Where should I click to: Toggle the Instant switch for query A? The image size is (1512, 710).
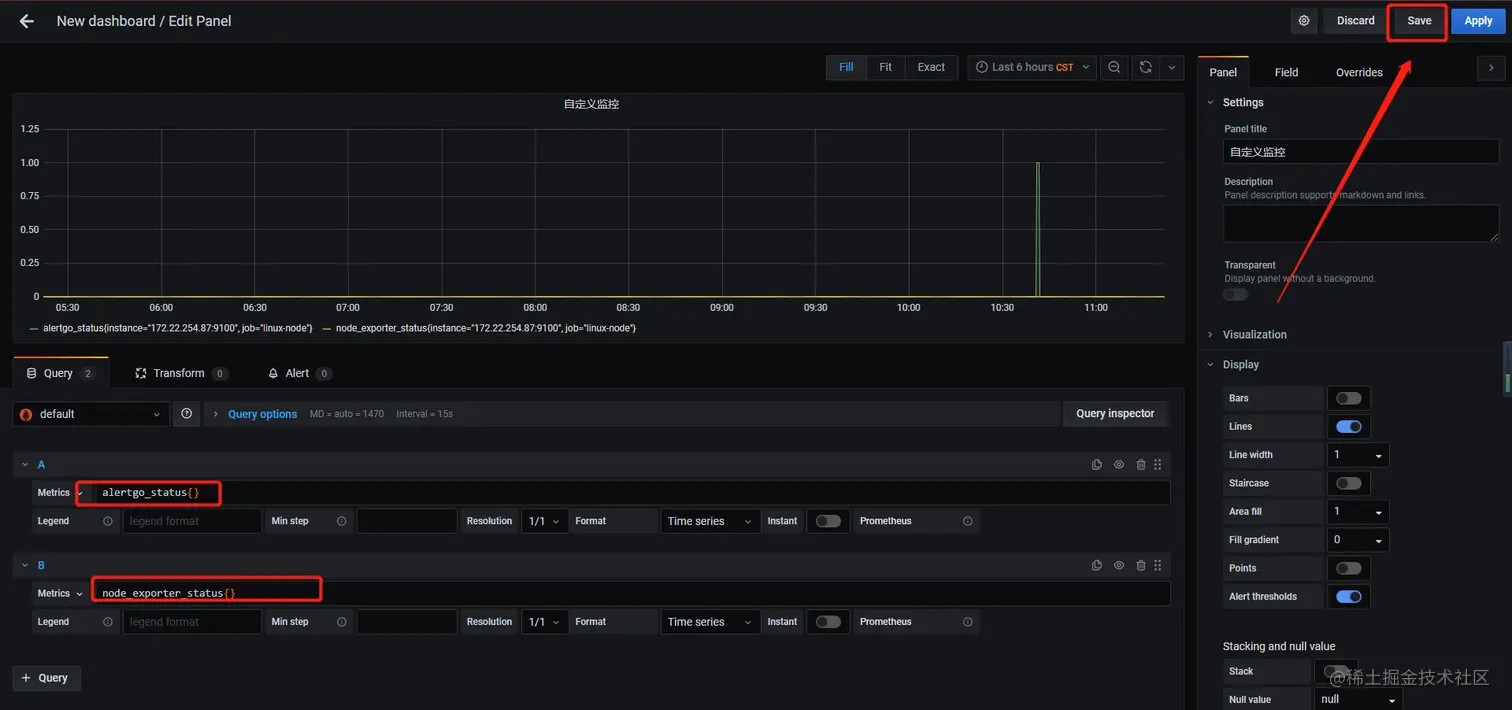coord(828,521)
